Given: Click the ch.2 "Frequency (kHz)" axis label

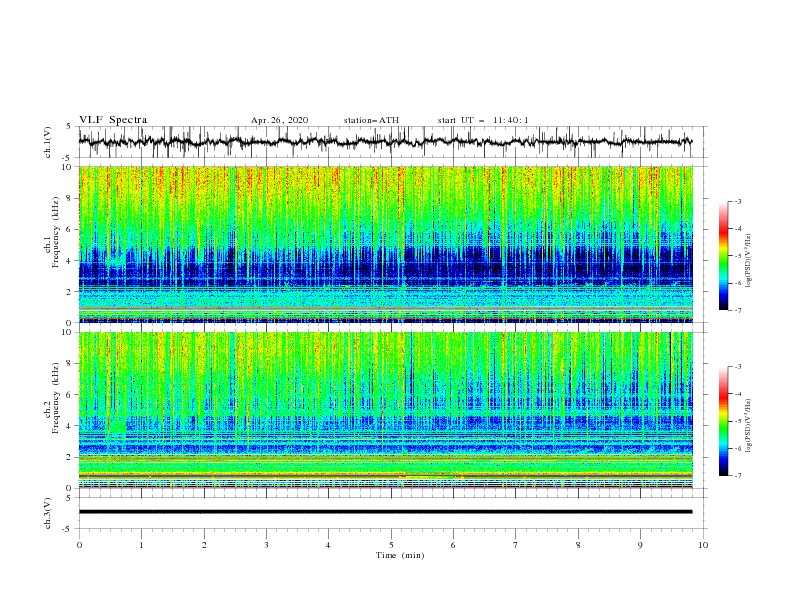Looking at the screenshot, I should coord(56,398).
